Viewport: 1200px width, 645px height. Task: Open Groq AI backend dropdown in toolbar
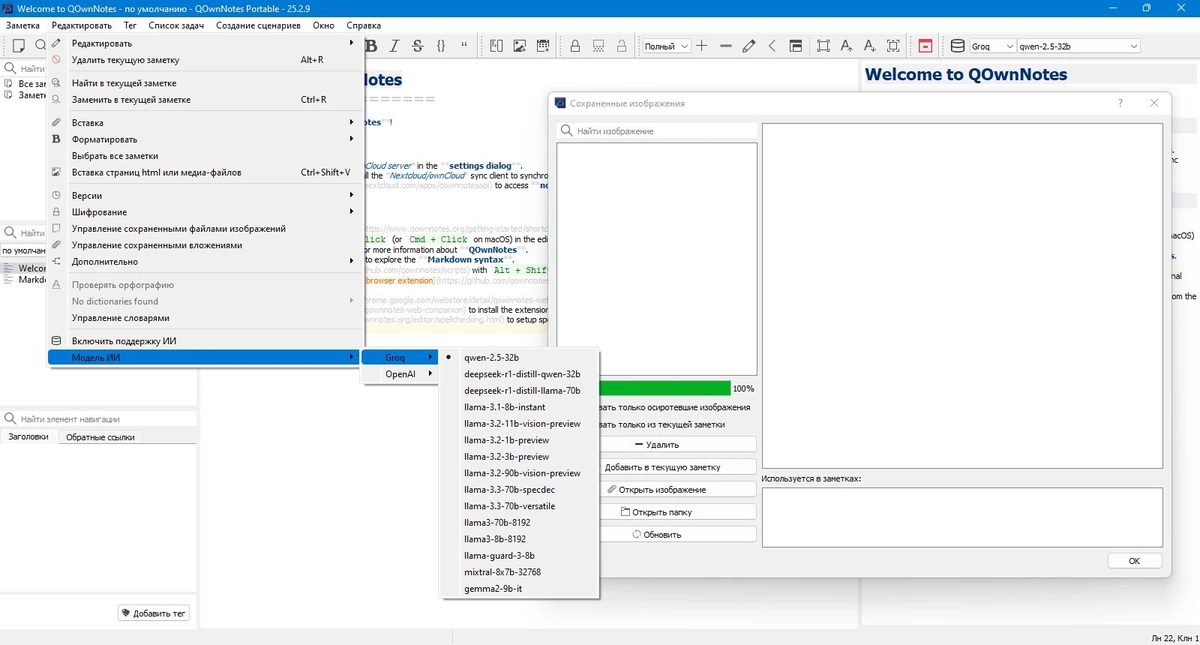tap(991, 46)
